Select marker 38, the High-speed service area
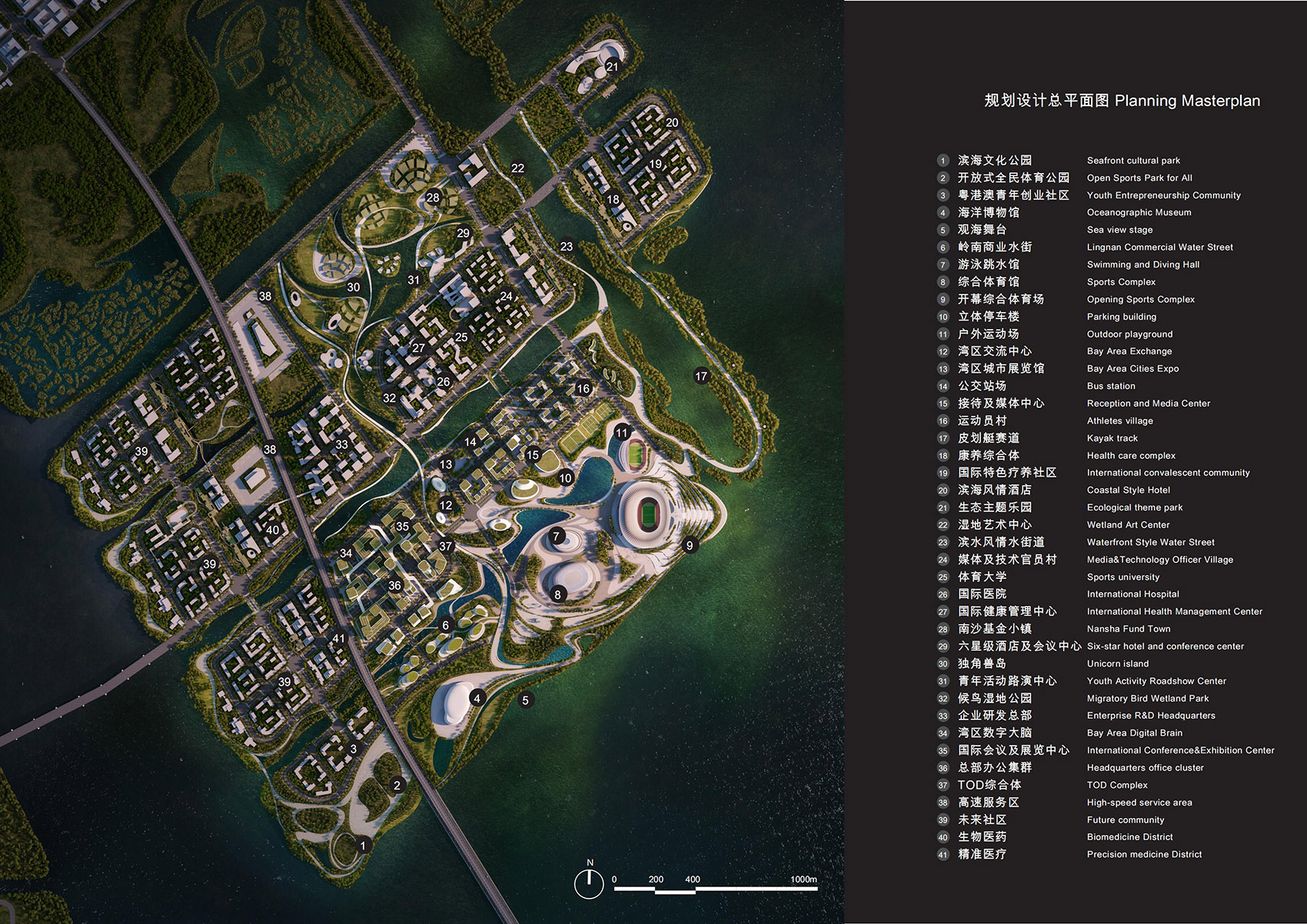 point(265,295)
